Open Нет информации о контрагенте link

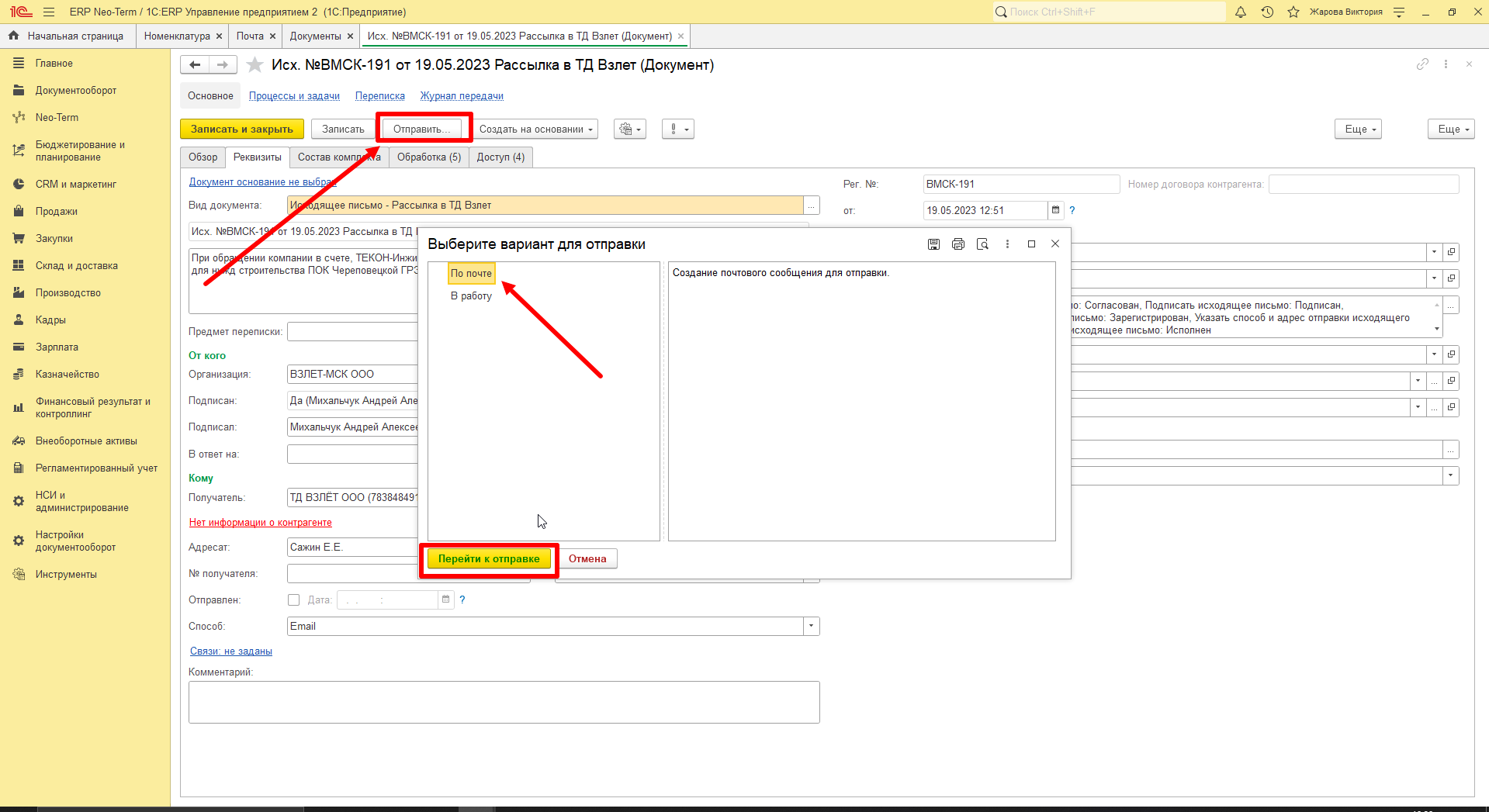point(261,523)
